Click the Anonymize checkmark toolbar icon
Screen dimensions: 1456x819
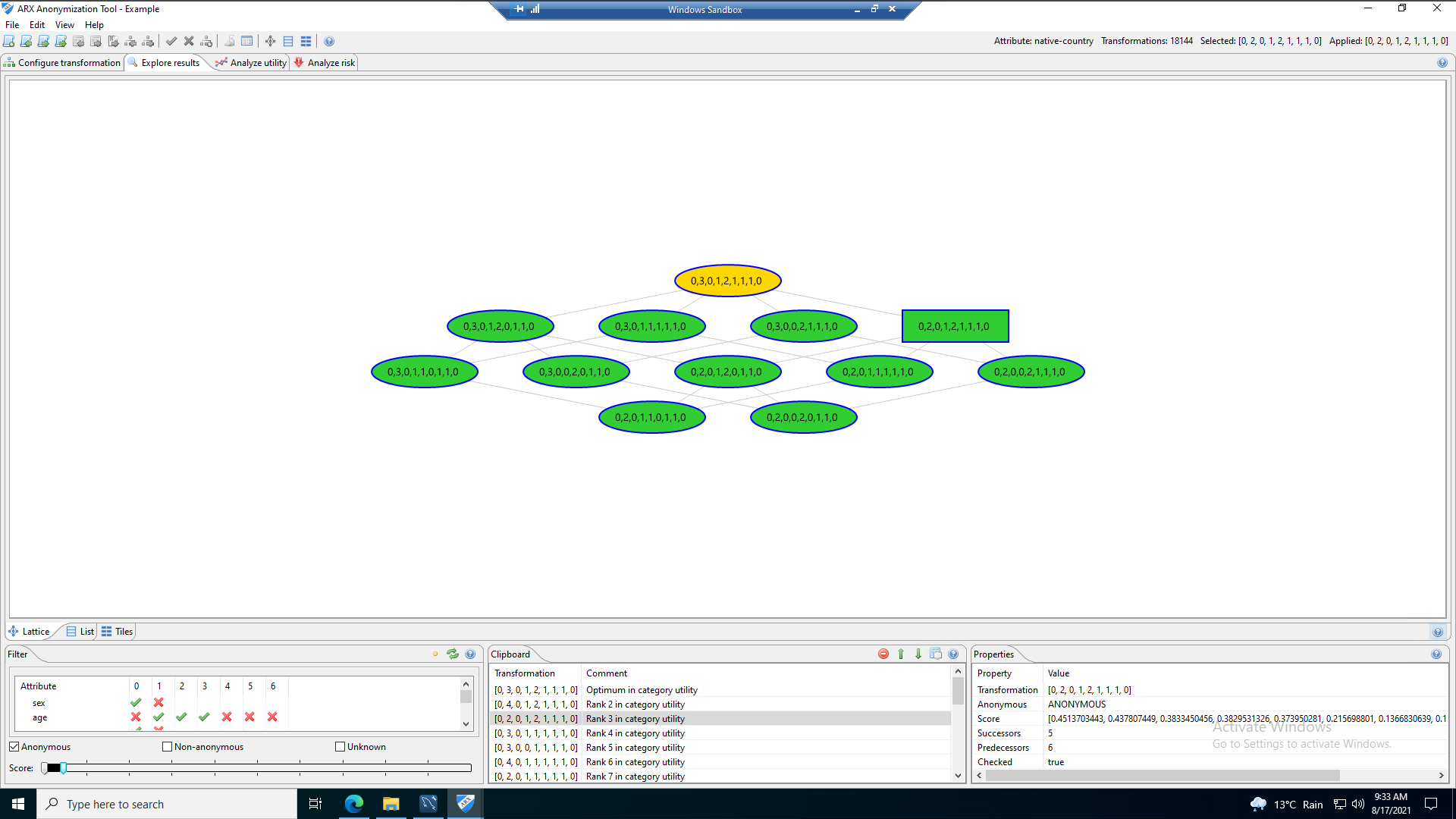tap(171, 42)
